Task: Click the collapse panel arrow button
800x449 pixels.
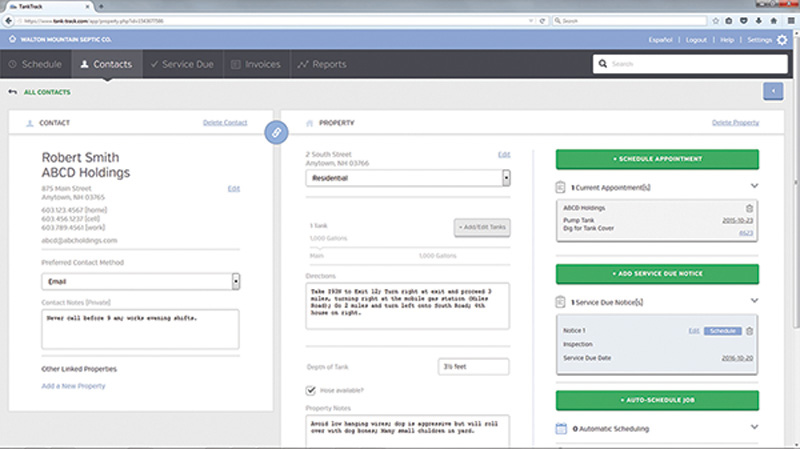Action: 773,91
